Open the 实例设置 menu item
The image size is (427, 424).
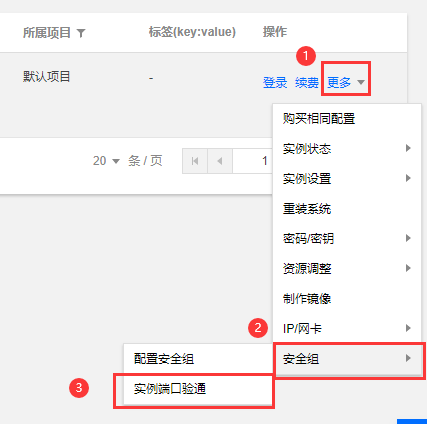point(347,179)
